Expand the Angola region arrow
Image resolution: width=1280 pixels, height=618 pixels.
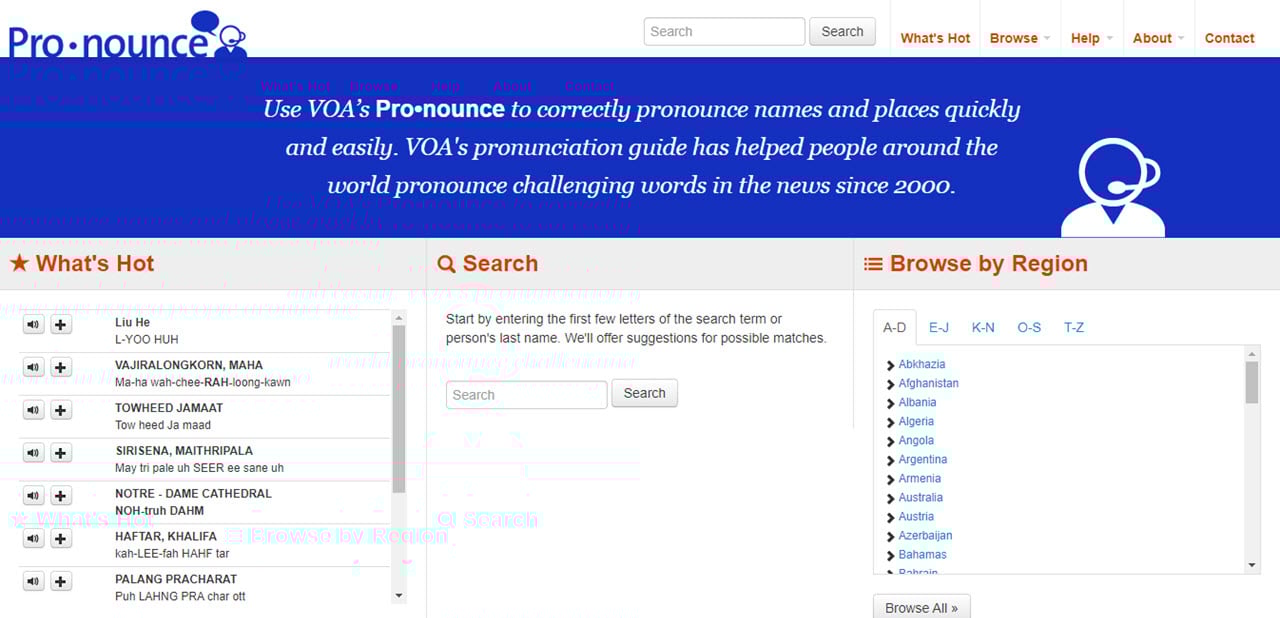(x=890, y=441)
